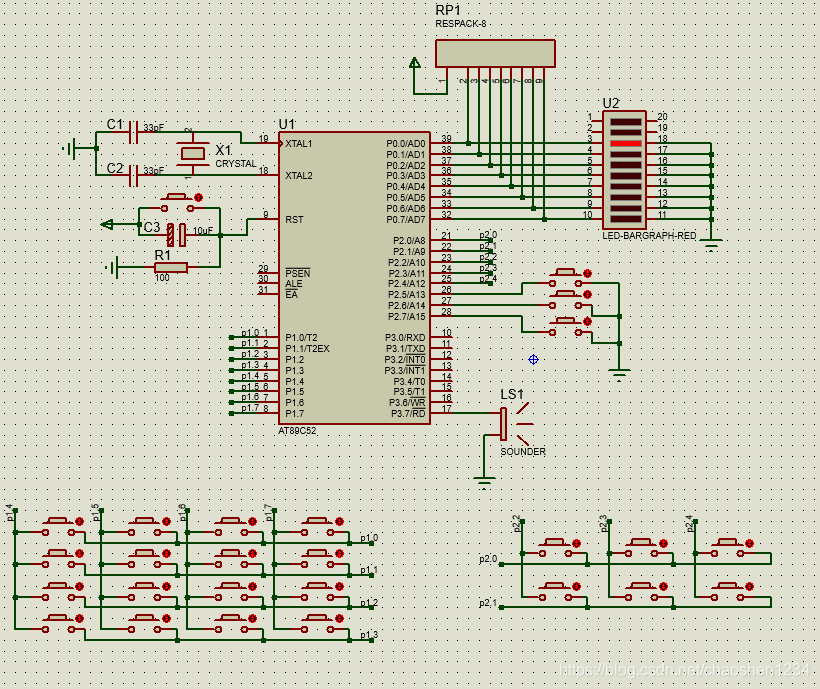Screen dimensions: 820x689
Task: Click keypad button at column p1.4, row p1.0
Action: [x=58, y=527]
